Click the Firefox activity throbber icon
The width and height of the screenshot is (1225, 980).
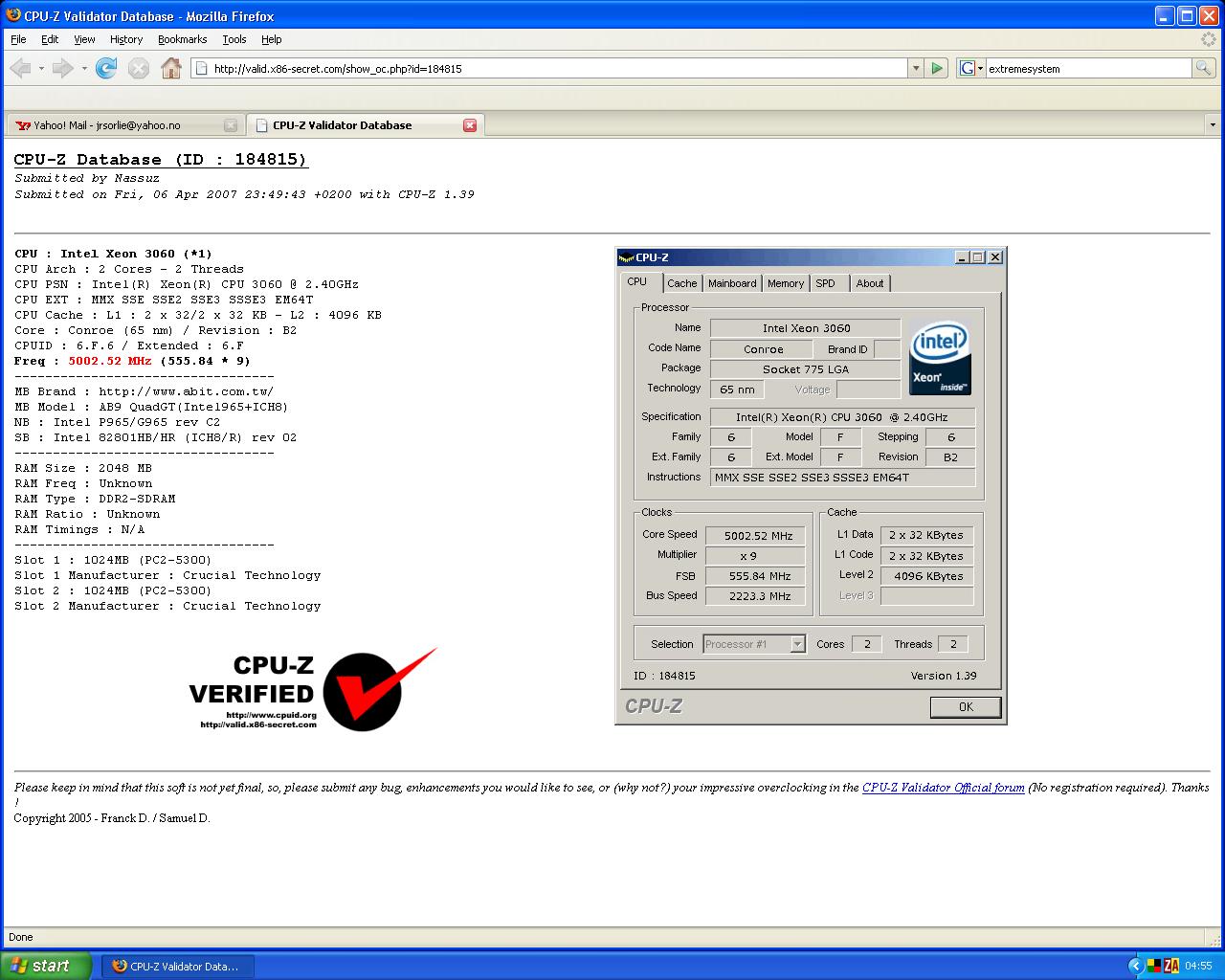click(1210, 39)
